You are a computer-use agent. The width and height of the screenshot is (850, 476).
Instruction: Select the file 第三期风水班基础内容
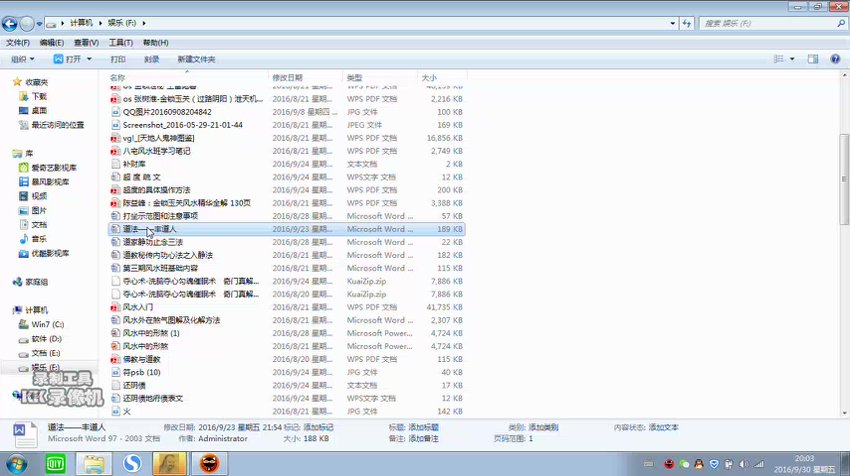click(x=160, y=268)
